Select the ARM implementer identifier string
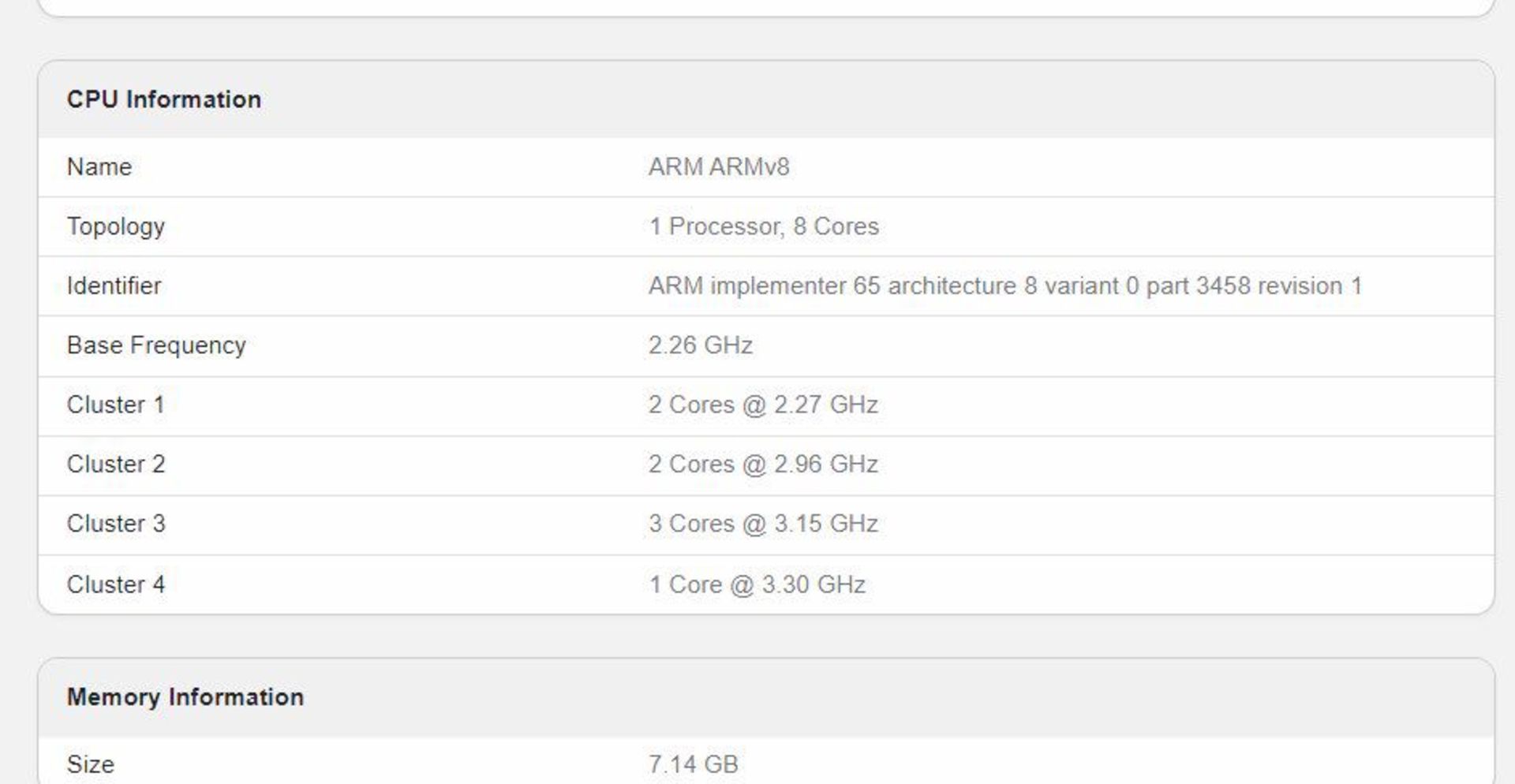 click(1004, 286)
